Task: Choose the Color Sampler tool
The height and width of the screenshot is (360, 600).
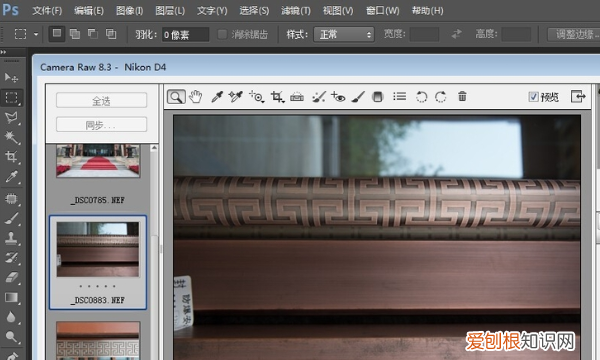Action: pyautogui.click(x=235, y=97)
